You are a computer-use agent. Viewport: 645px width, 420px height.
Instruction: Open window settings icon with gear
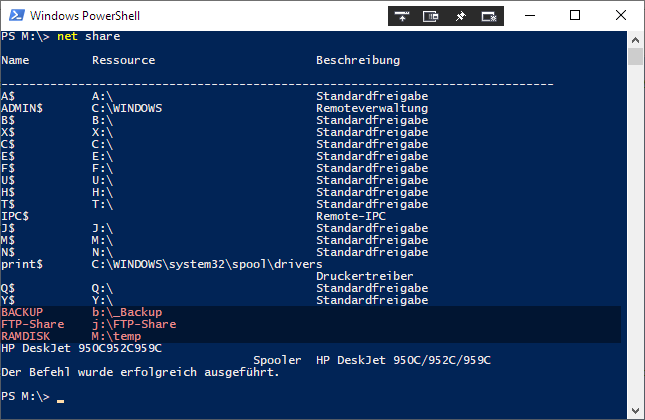pyautogui.click(x=489, y=15)
